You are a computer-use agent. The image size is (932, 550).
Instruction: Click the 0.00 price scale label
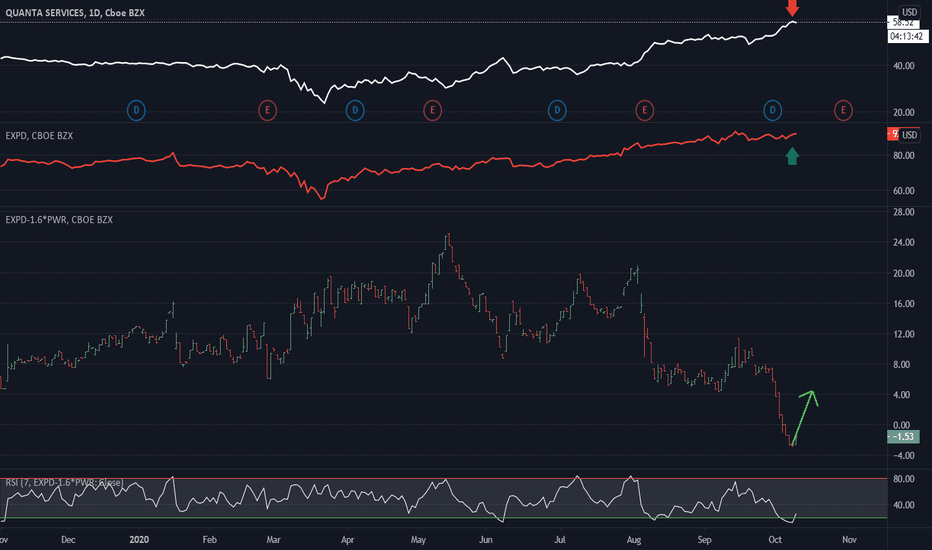[902, 425]
